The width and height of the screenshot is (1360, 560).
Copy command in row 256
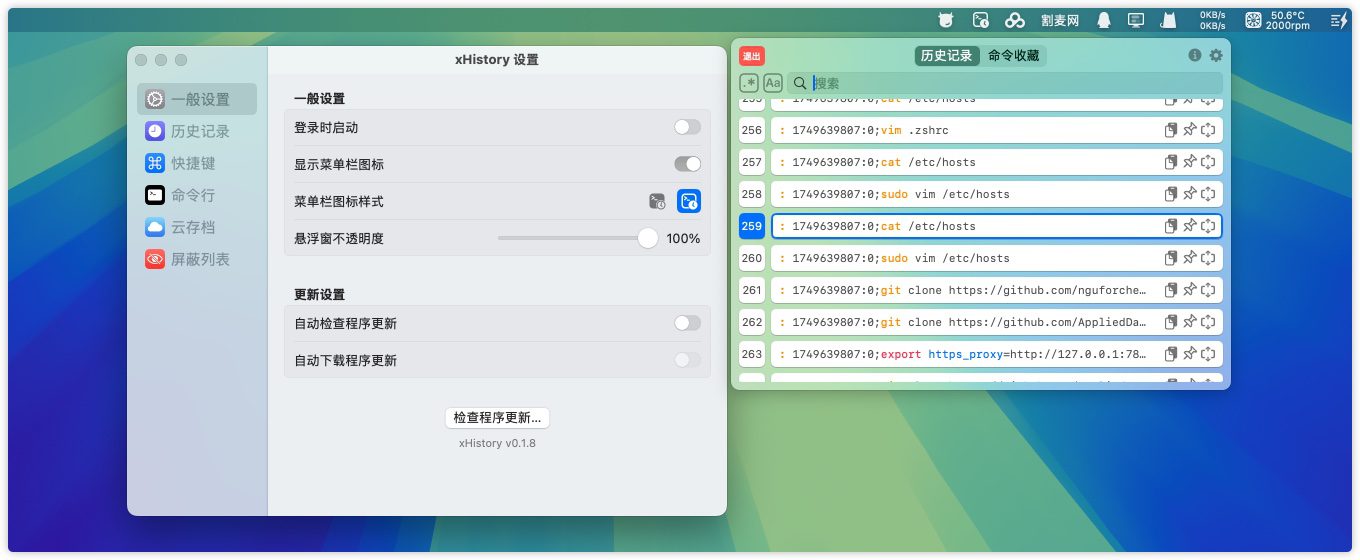click(1171, 130)
